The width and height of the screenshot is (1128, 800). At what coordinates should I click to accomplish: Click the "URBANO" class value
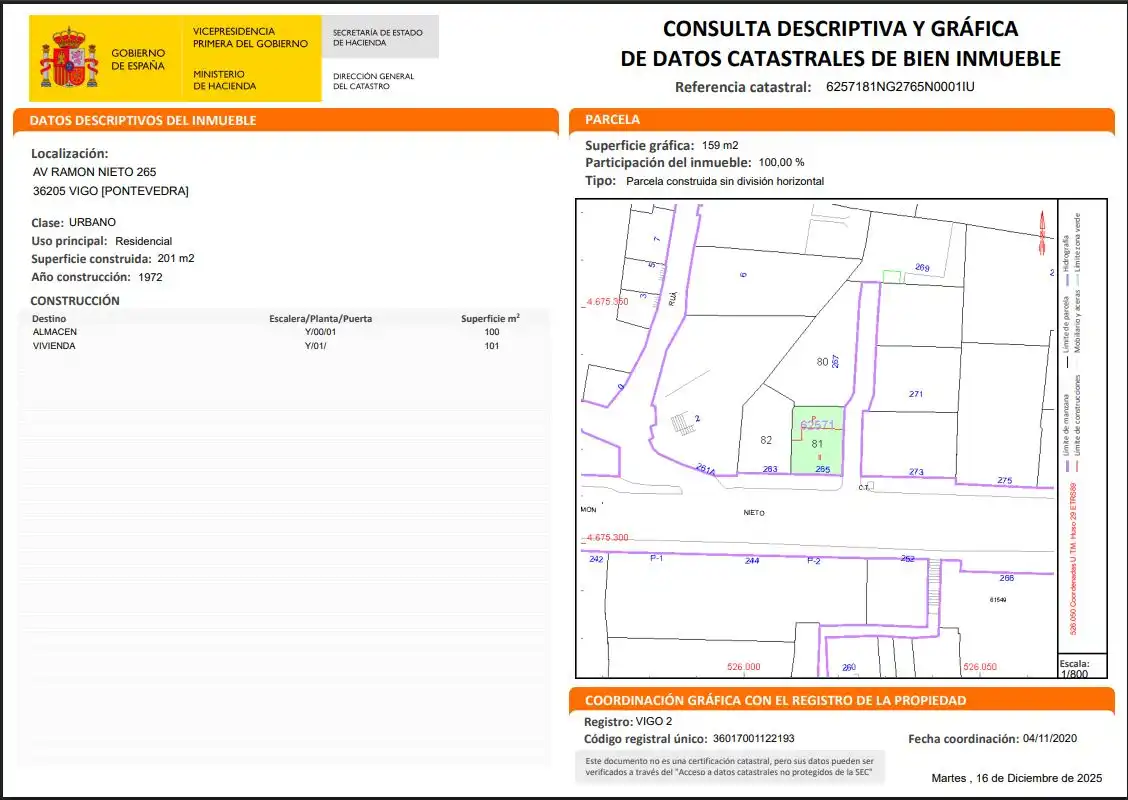(x=92, y=222)
